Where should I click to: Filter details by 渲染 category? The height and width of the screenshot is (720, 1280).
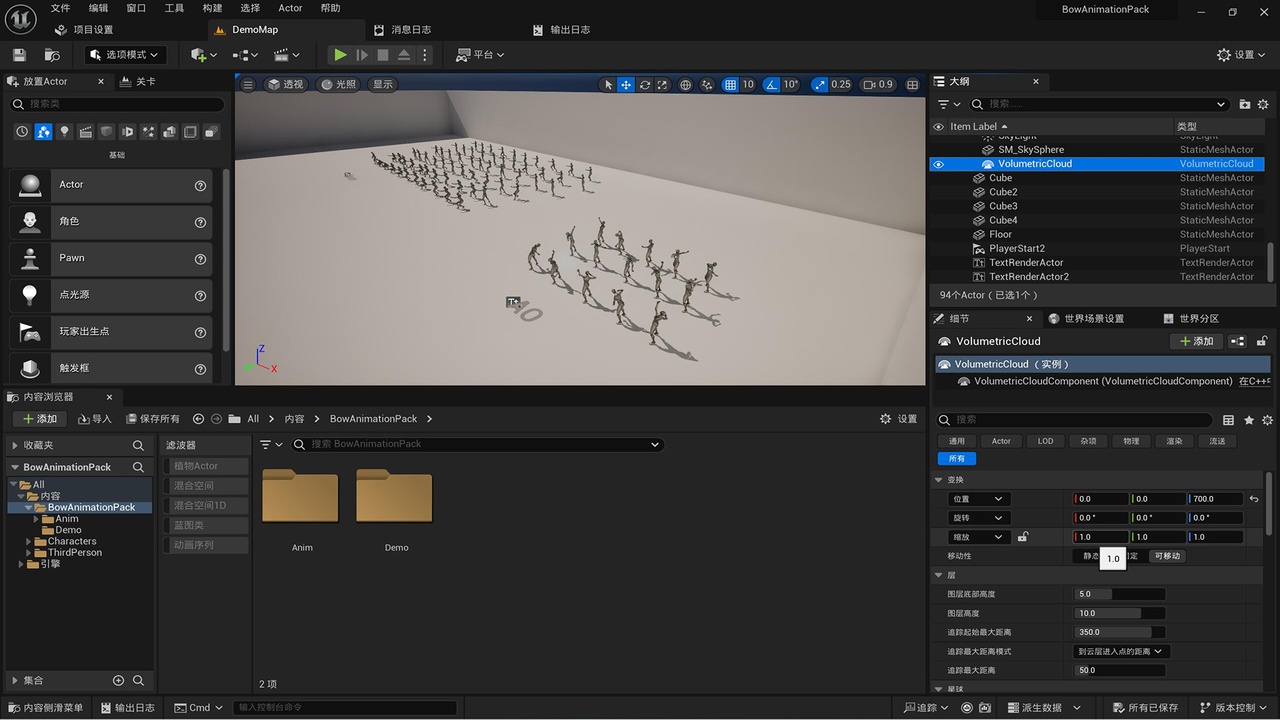coord(1174,441)
